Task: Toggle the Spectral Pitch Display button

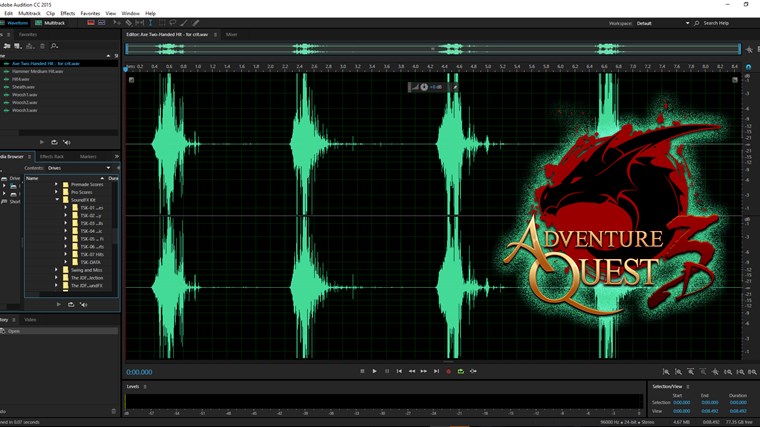Action: [101, 23]
